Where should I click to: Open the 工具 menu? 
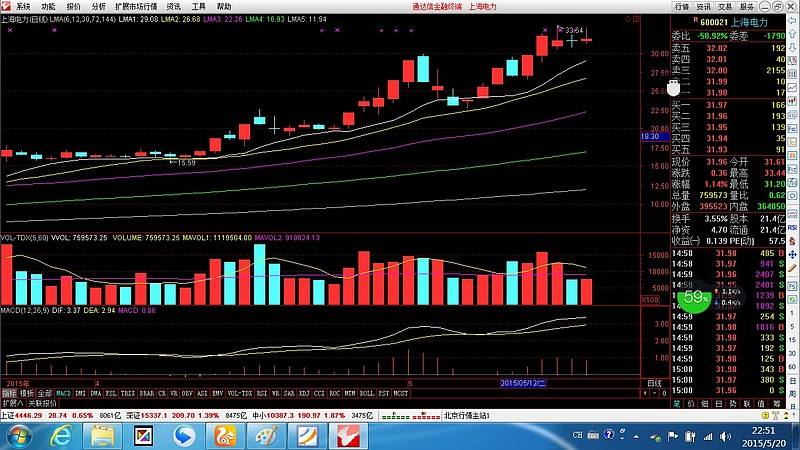pyautogui.click(x=198, y=7)
